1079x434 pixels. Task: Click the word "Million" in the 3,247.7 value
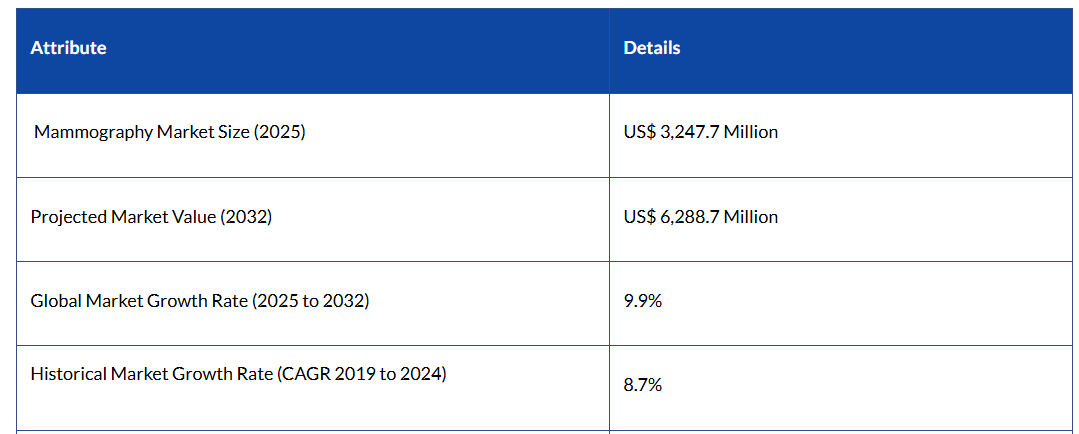tap(751, 132)
